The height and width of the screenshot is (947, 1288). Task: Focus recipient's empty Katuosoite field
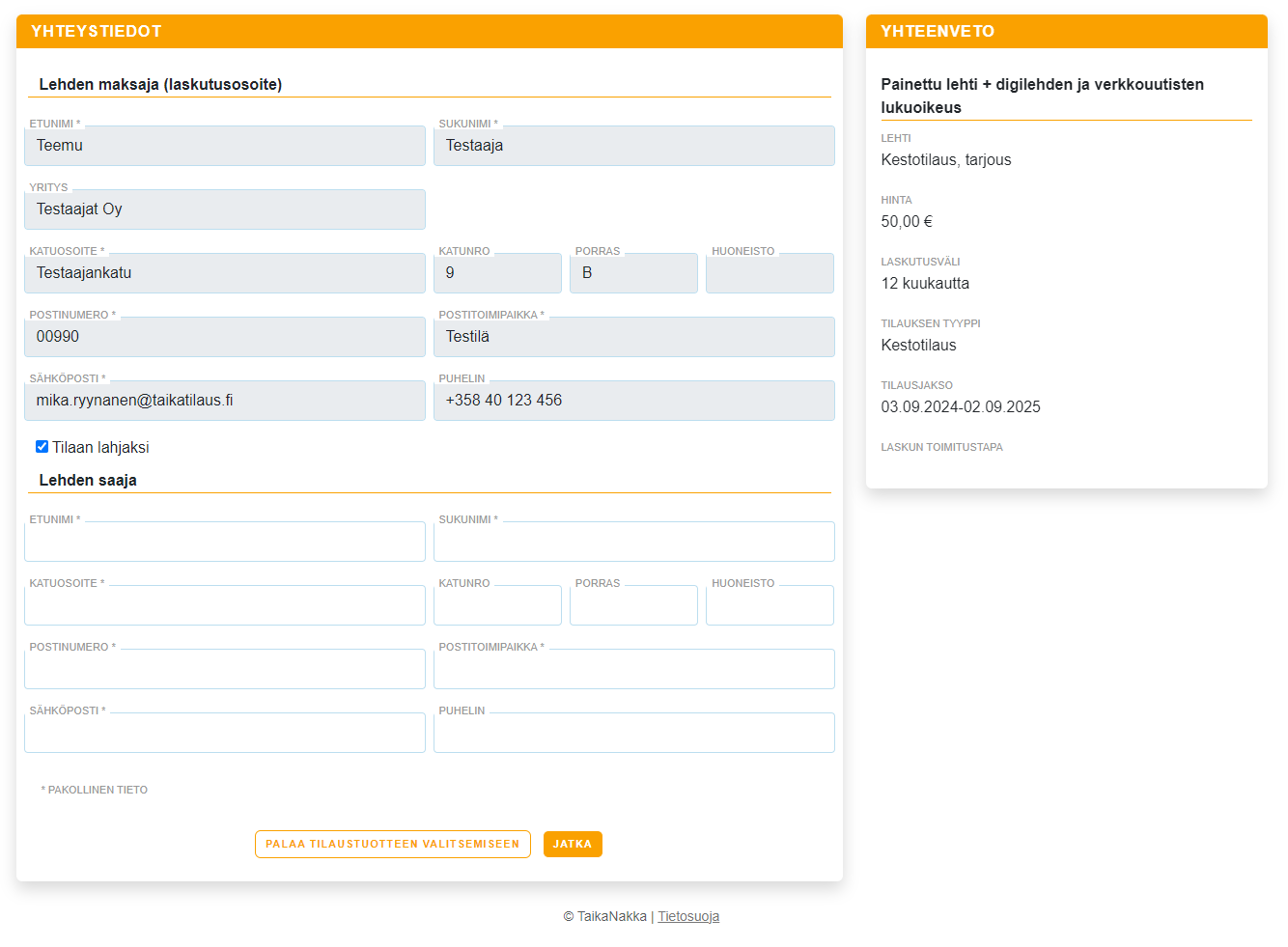pyautogui.click(x=225, y=605)
